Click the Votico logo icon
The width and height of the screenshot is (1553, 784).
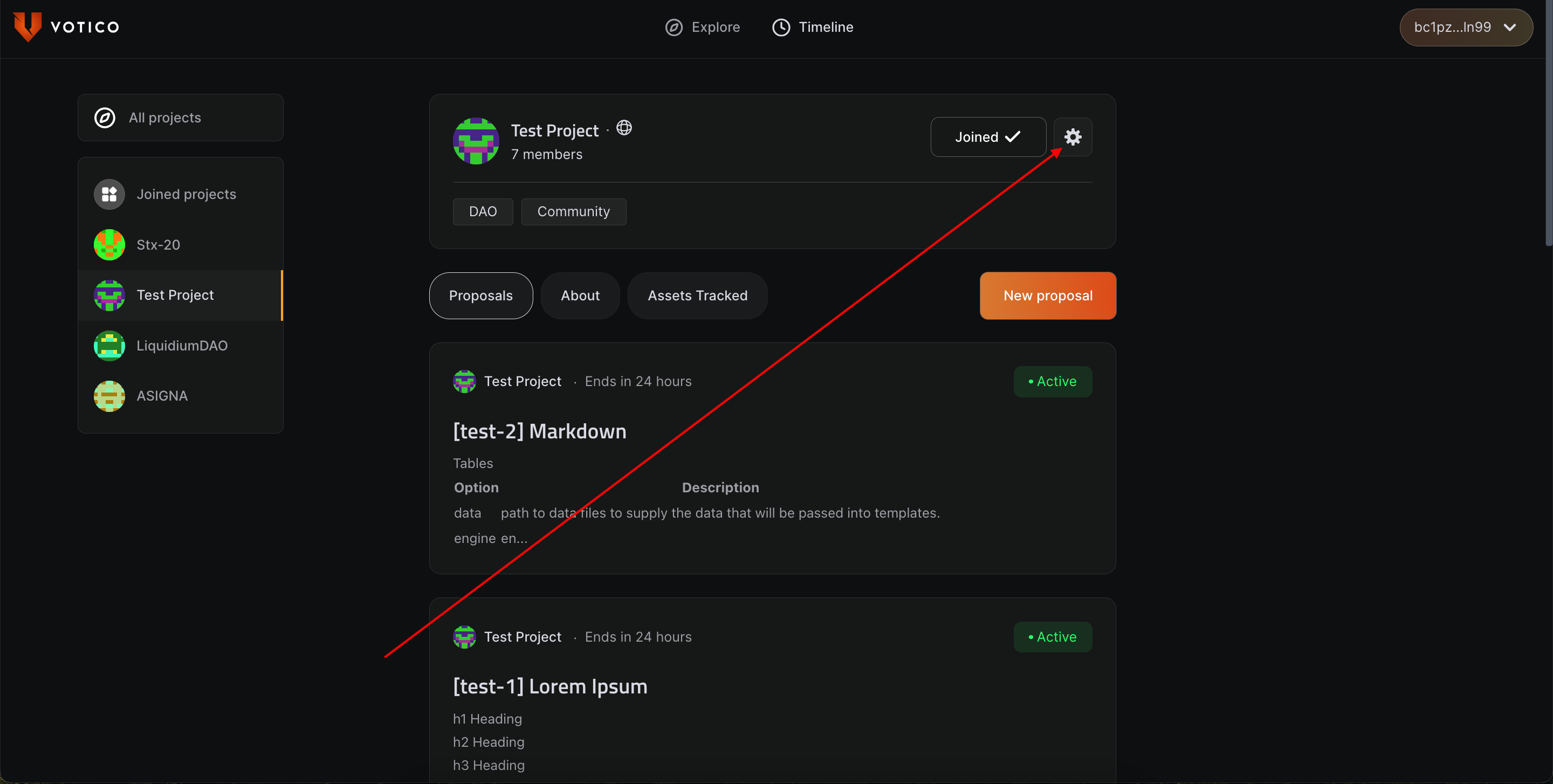(27, 27)
